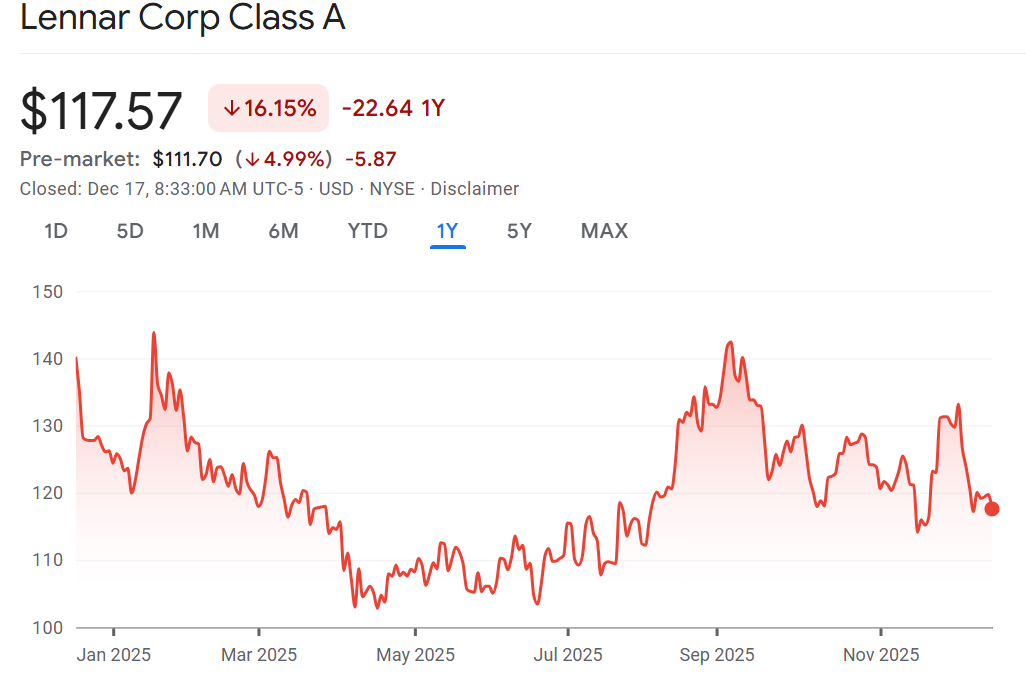Click the red endpoint dot on the chart
The width and height of the screenshot is (1026, 684).
(x=992, y=509)
